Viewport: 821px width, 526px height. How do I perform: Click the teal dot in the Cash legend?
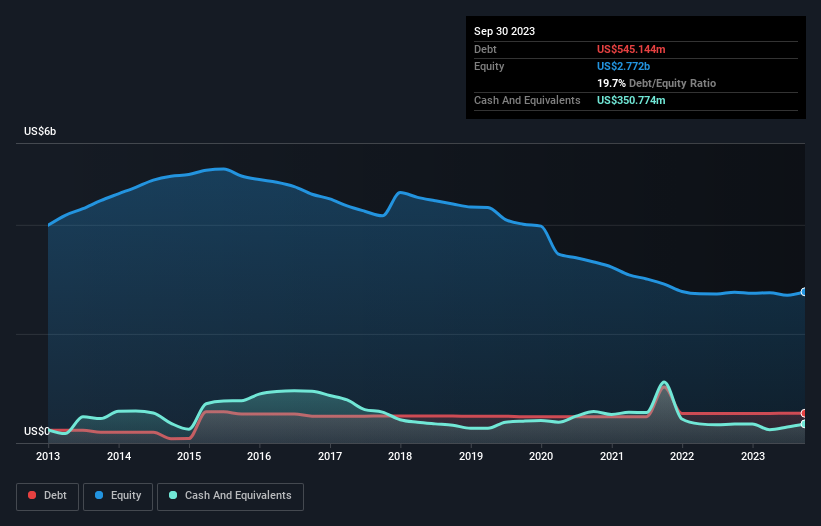pos(174,495)
